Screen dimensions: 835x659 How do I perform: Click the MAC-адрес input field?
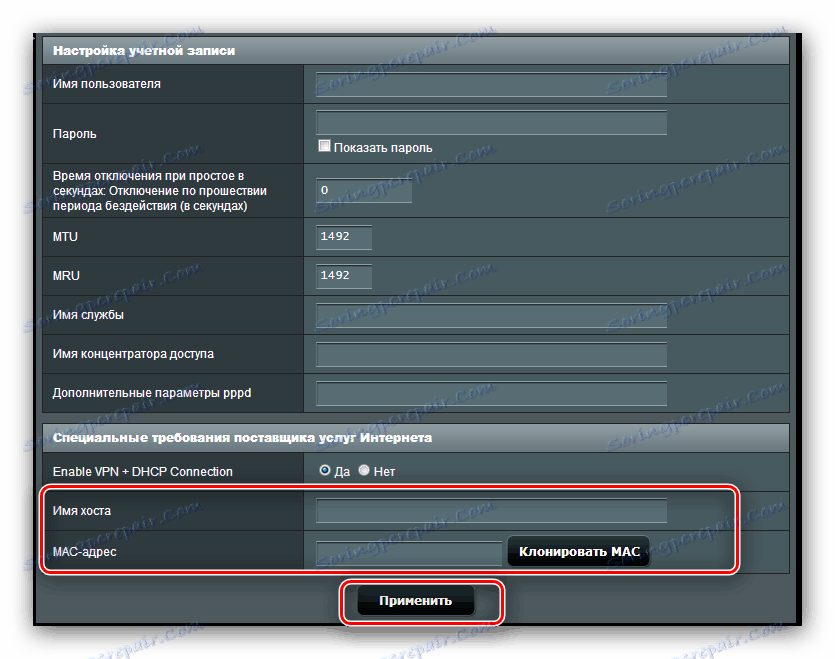click(x=408, y=551)
